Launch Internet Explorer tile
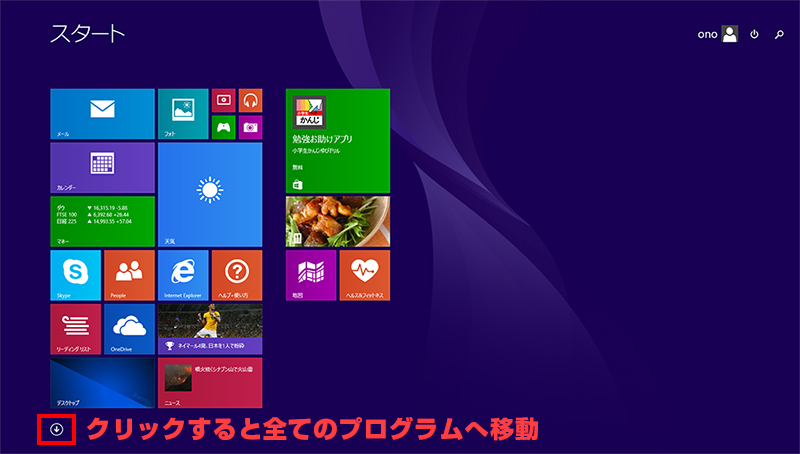The image size is (800, 454). [183, 275]
